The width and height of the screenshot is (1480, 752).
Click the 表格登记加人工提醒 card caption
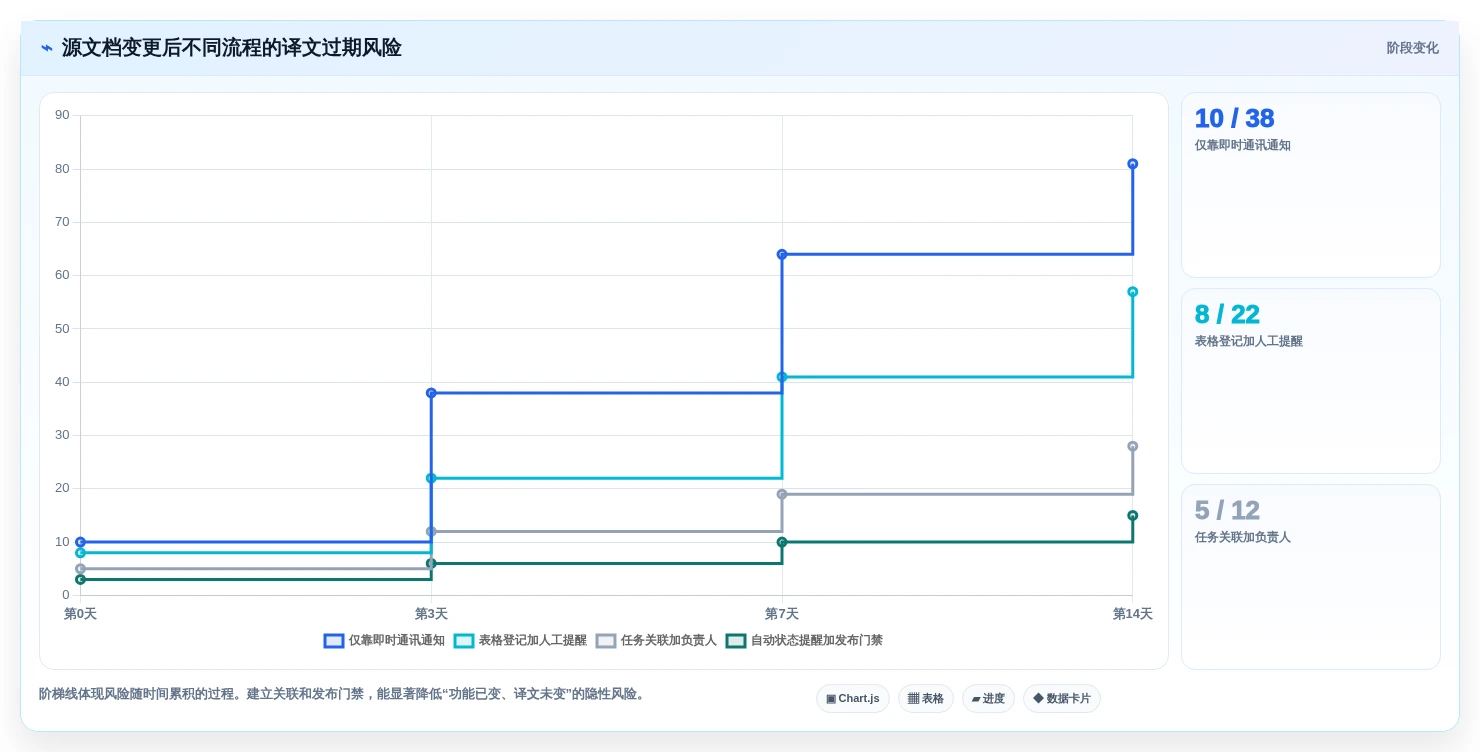click(1249, 341)
